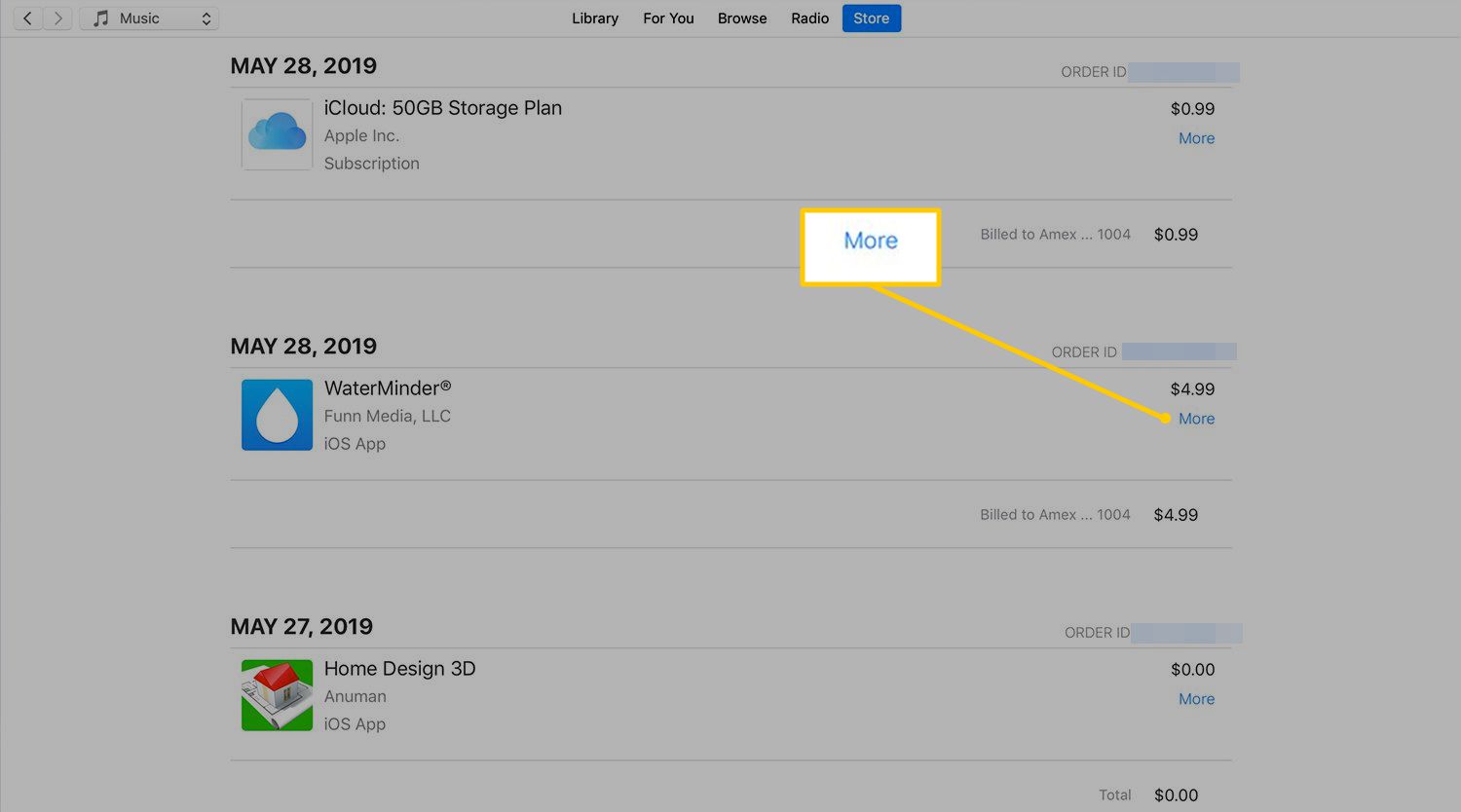Image resolution: width=1461 pixels, height=812 pixels.
Task: Open More for Home Design 3D
Action: tap(1196, 699)
